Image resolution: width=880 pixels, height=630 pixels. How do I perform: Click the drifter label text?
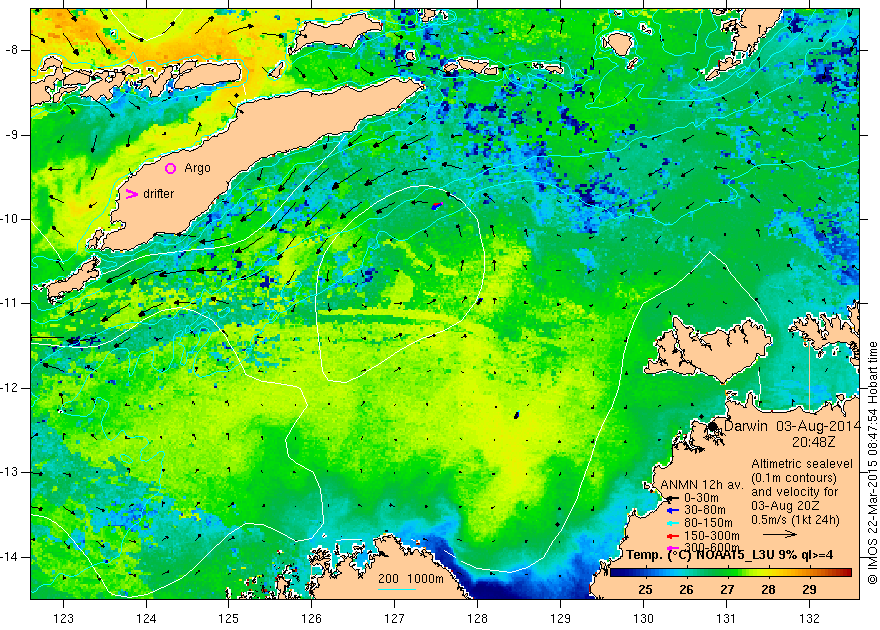pos(159,194)
